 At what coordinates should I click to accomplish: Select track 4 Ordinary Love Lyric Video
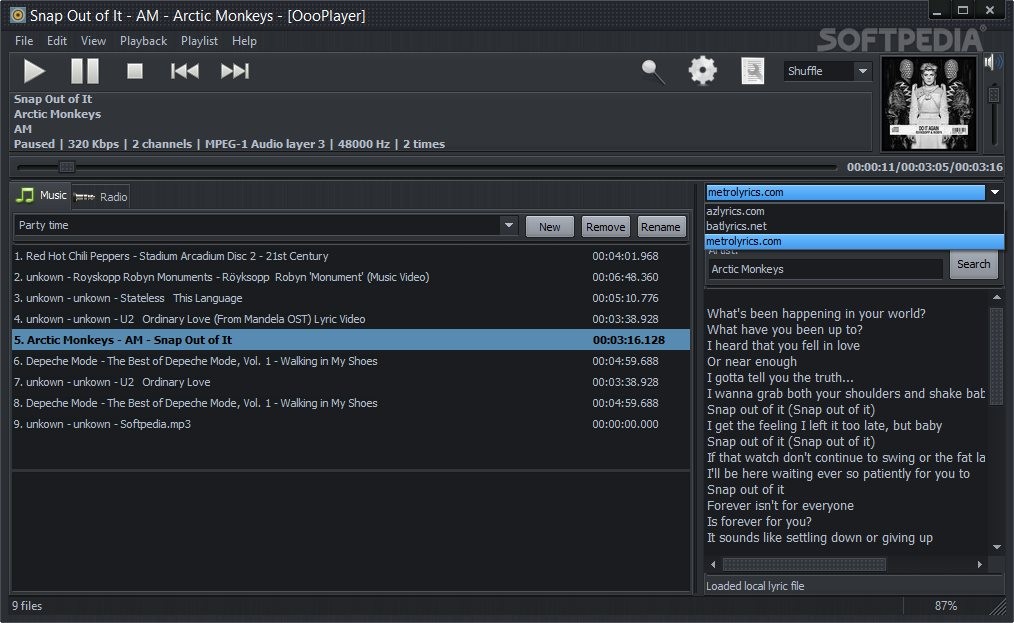[x=351, y=319]
